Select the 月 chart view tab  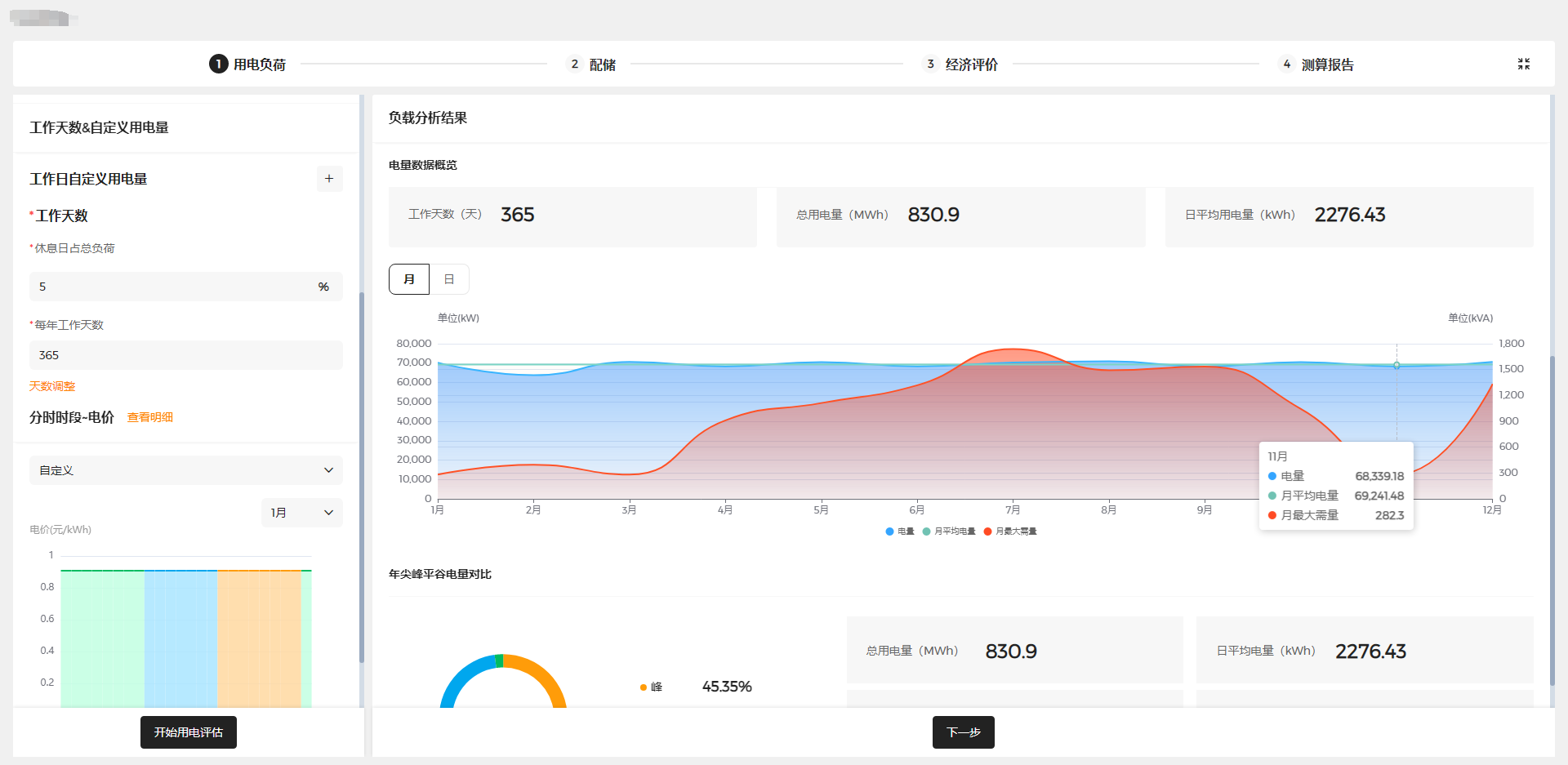click(x=409, y=279)
